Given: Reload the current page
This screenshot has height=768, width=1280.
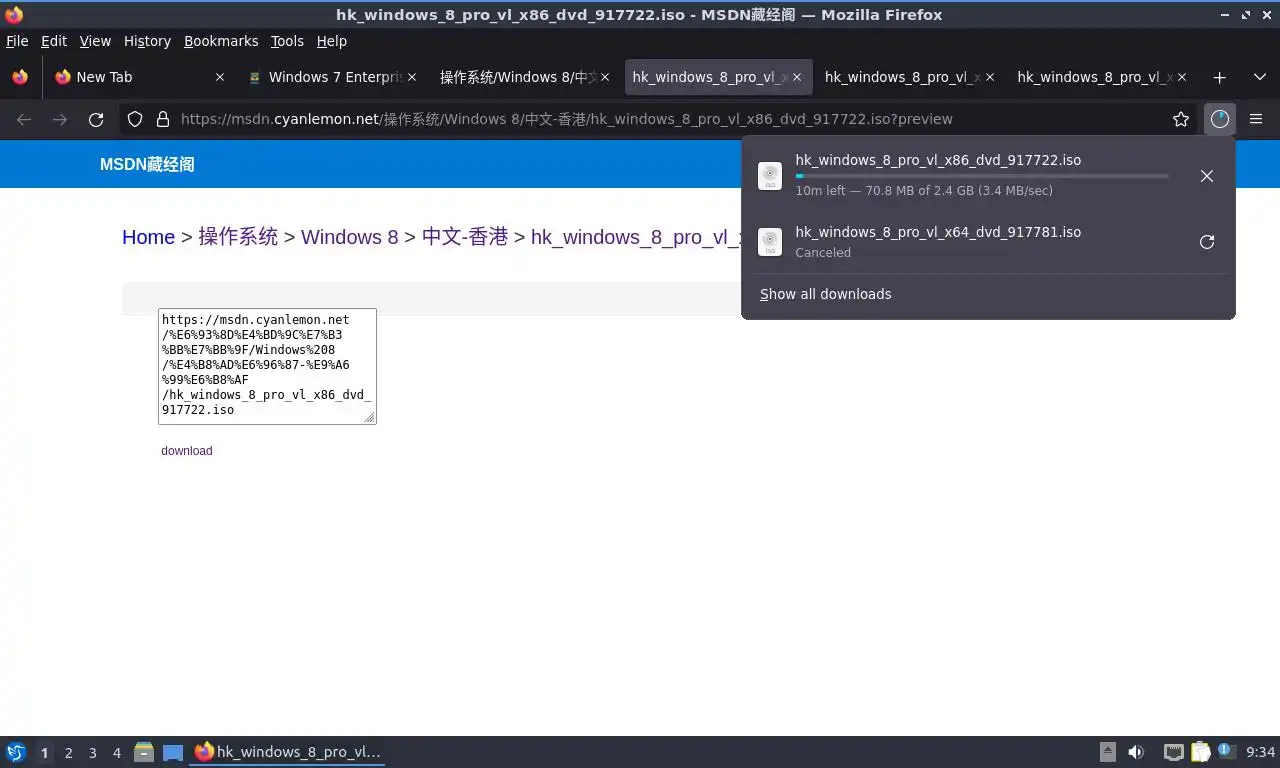Looking at the screenshot, I should coord(96,119).
